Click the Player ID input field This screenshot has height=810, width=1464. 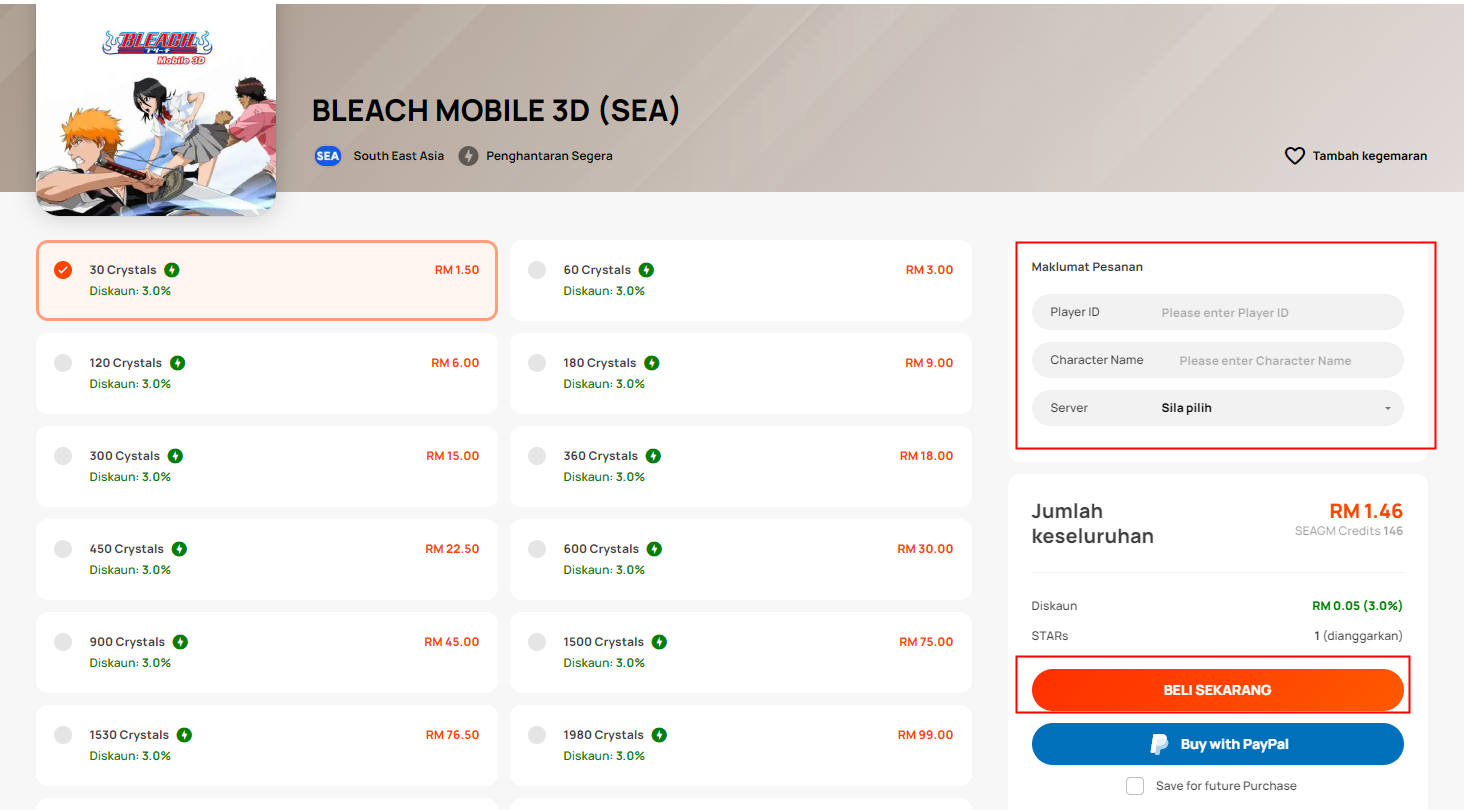pos(1218,312)
